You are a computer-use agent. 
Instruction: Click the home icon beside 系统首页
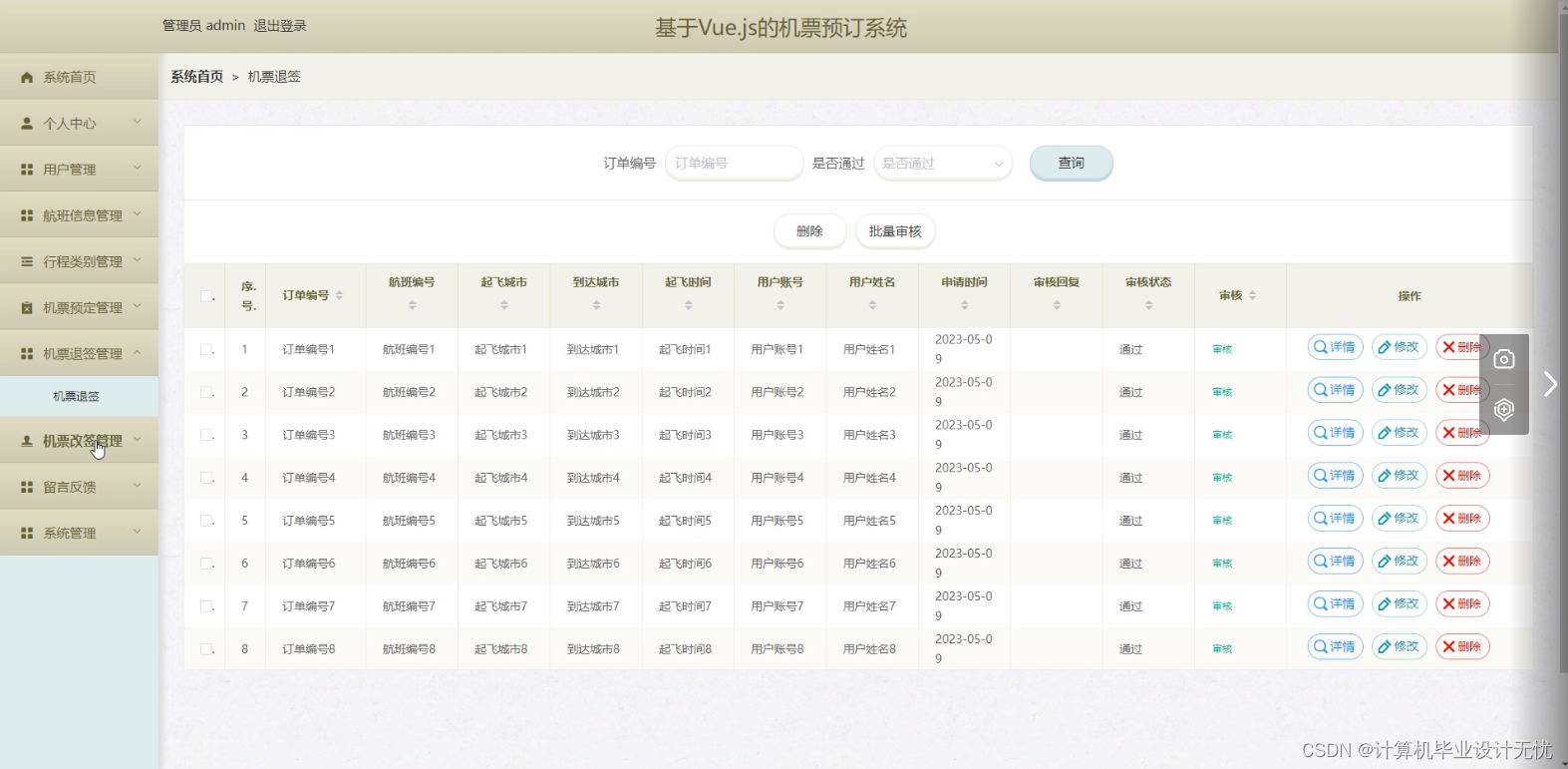[x=27, y=77]
